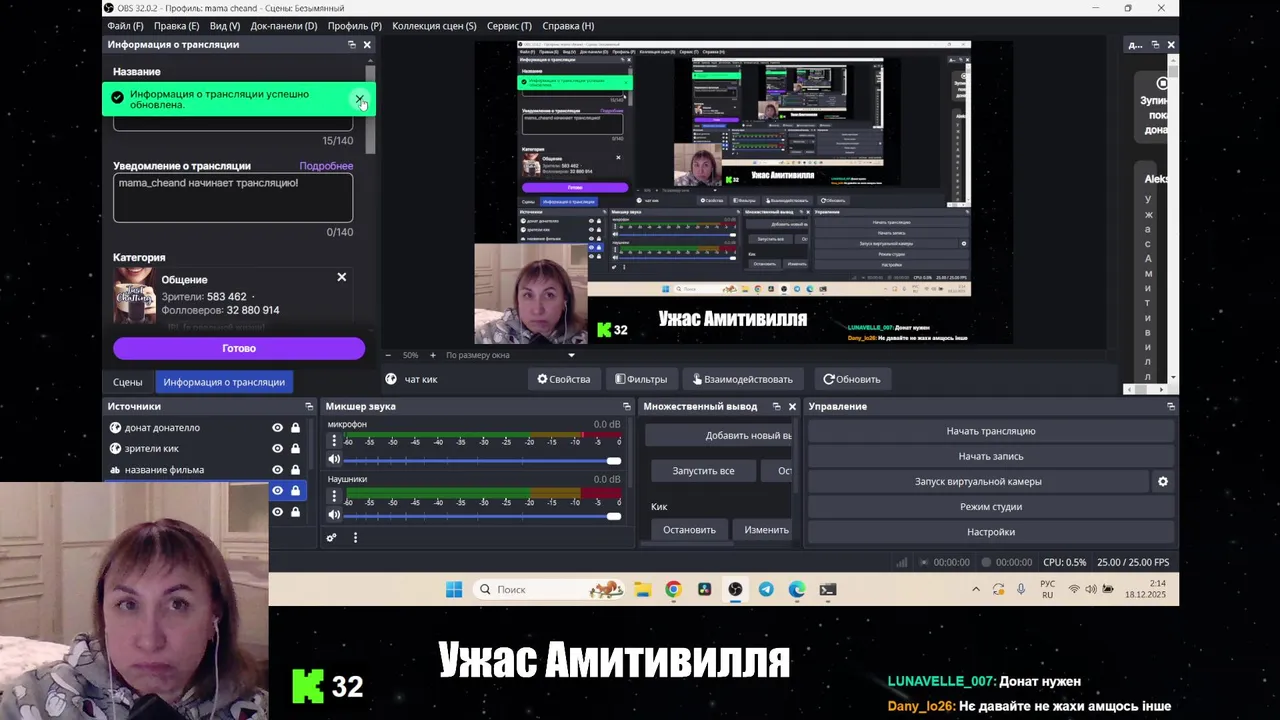Hide the название фильма source
The image size is (1280, 720).
(278, 470)
